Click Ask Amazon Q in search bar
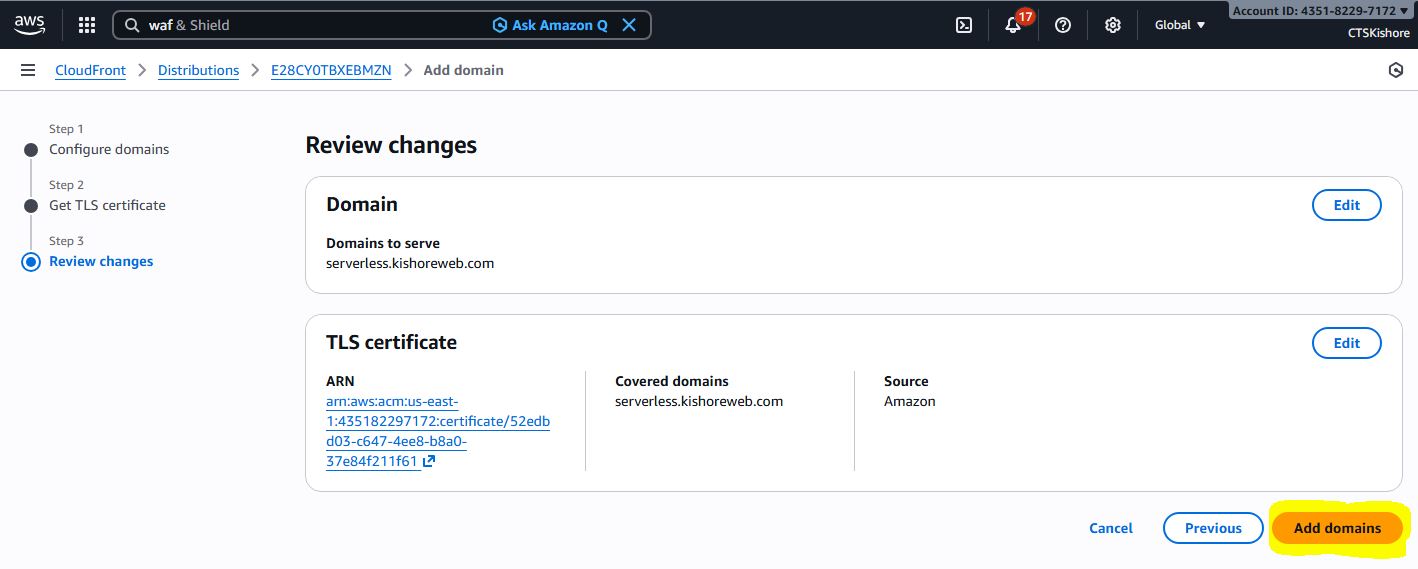 [550, 25]
